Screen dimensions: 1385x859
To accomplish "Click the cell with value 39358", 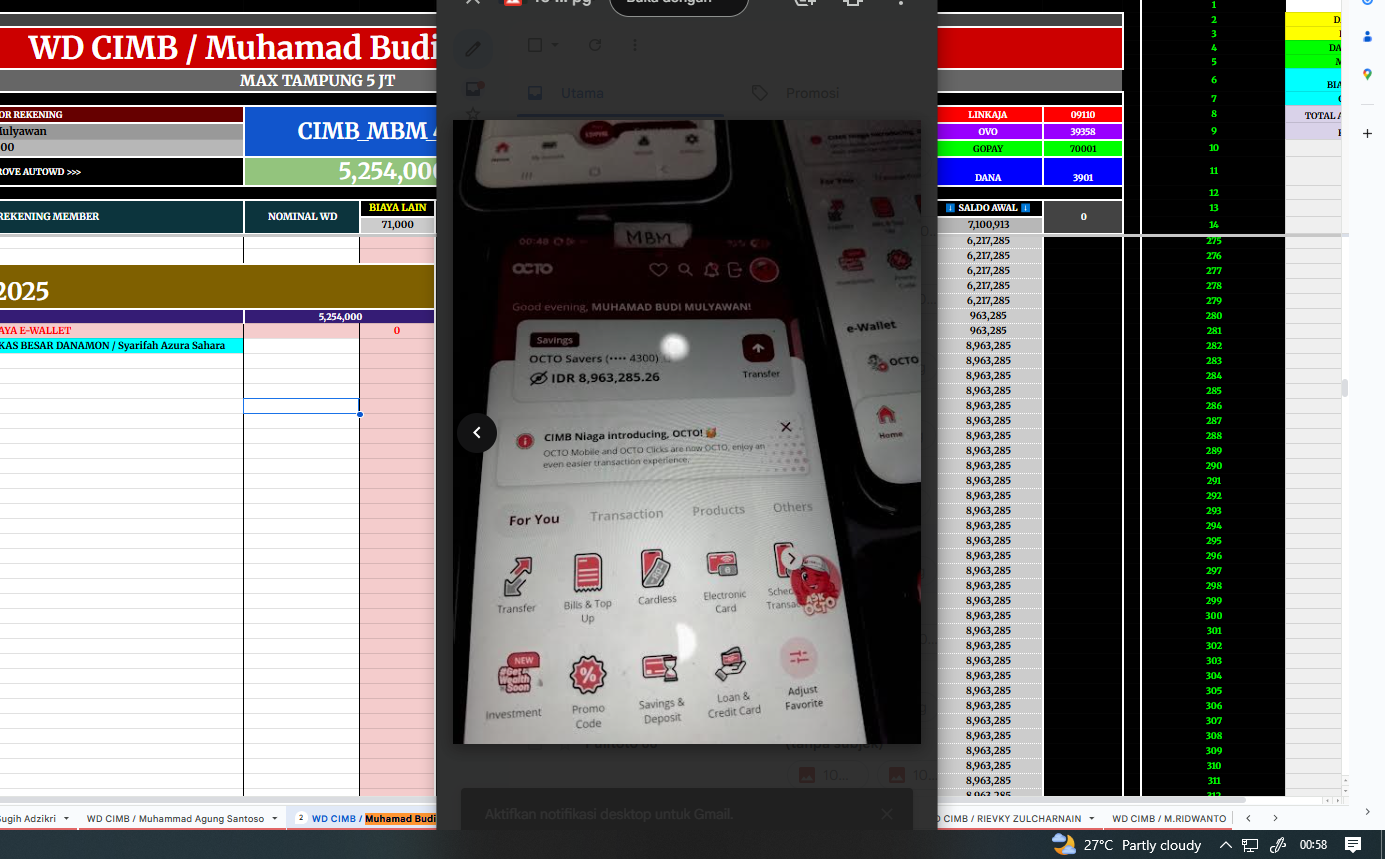I will (x=1083, y=132).
